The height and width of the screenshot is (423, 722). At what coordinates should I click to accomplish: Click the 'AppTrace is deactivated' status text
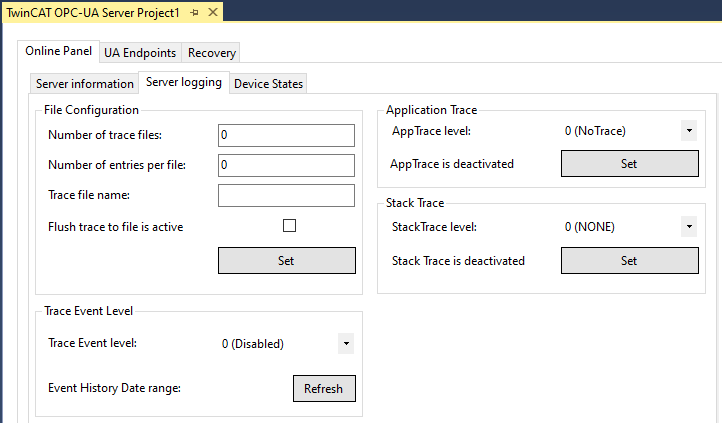pos(452,164)
